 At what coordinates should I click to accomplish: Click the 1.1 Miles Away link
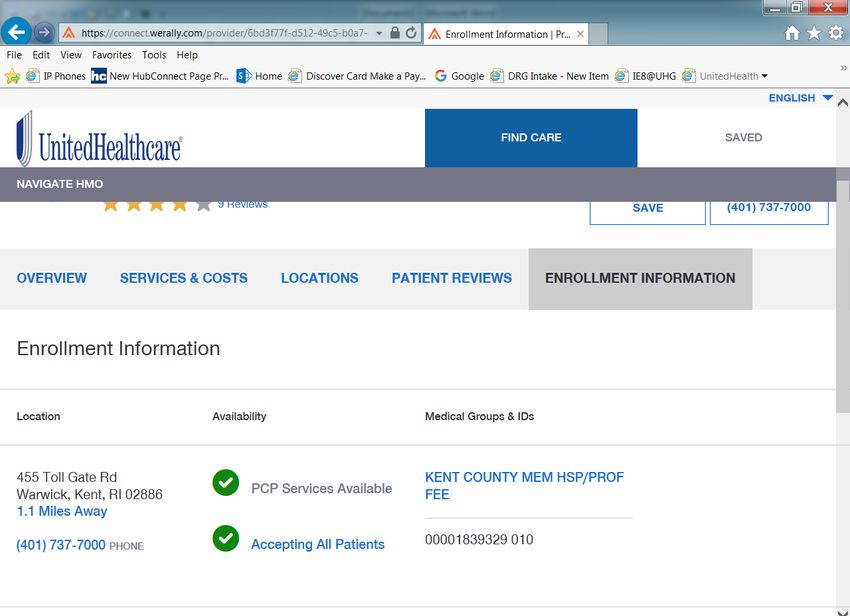pos(62,511)
